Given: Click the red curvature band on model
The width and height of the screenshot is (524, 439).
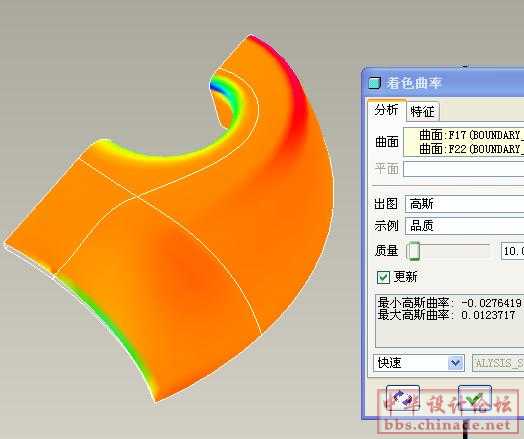Looking at the screenshot, I should pyautogui.click(x=292, y=84).
